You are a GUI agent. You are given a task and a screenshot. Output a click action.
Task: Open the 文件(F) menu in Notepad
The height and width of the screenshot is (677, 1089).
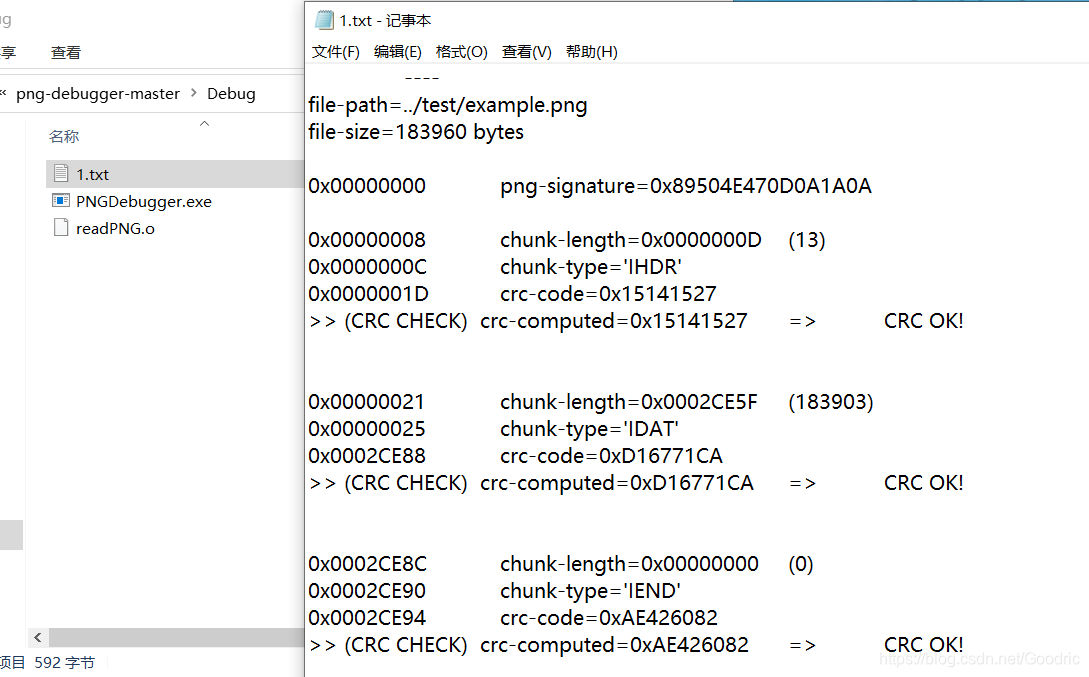[335, 52]
